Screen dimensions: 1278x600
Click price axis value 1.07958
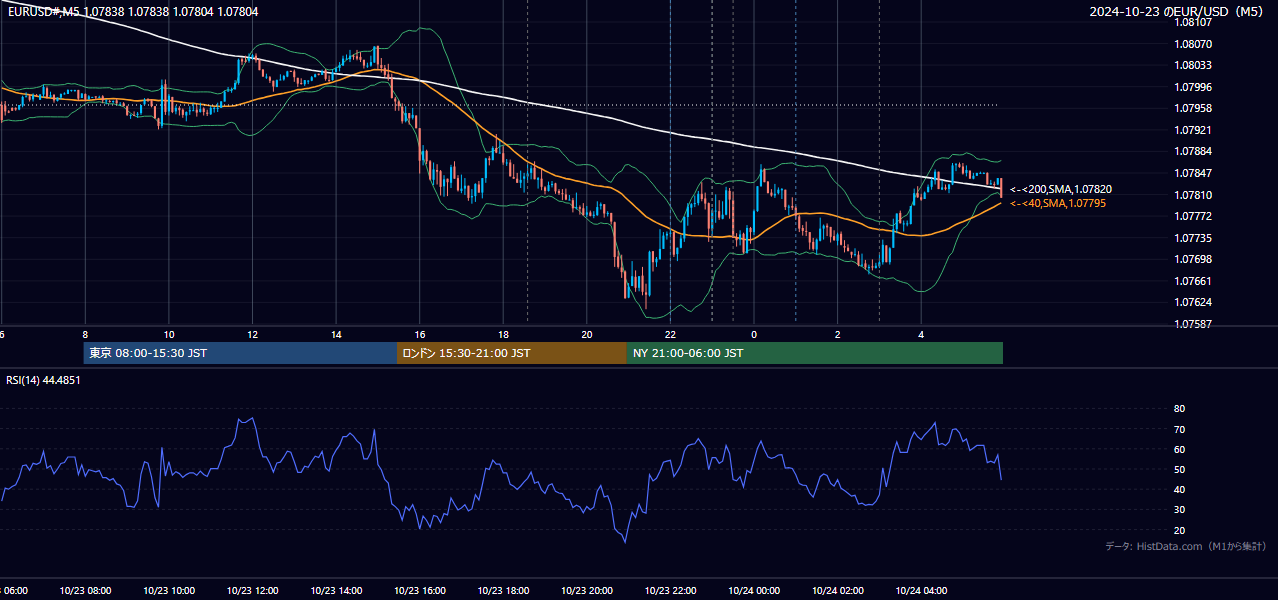click(1194, 108)
